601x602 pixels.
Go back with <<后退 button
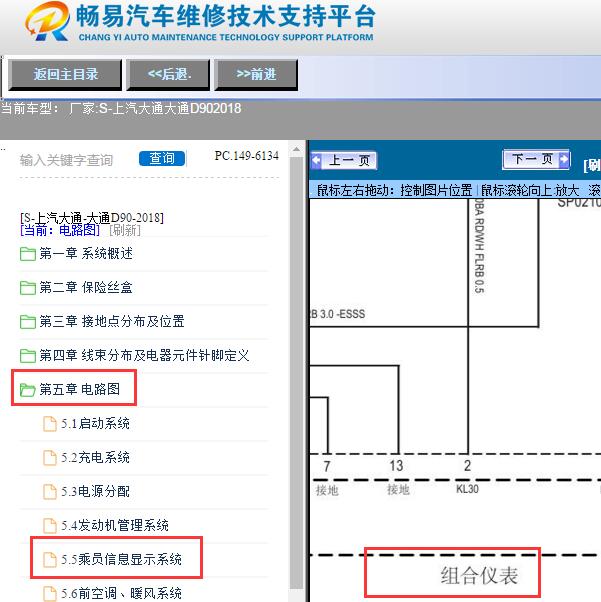tap(169, 74)
